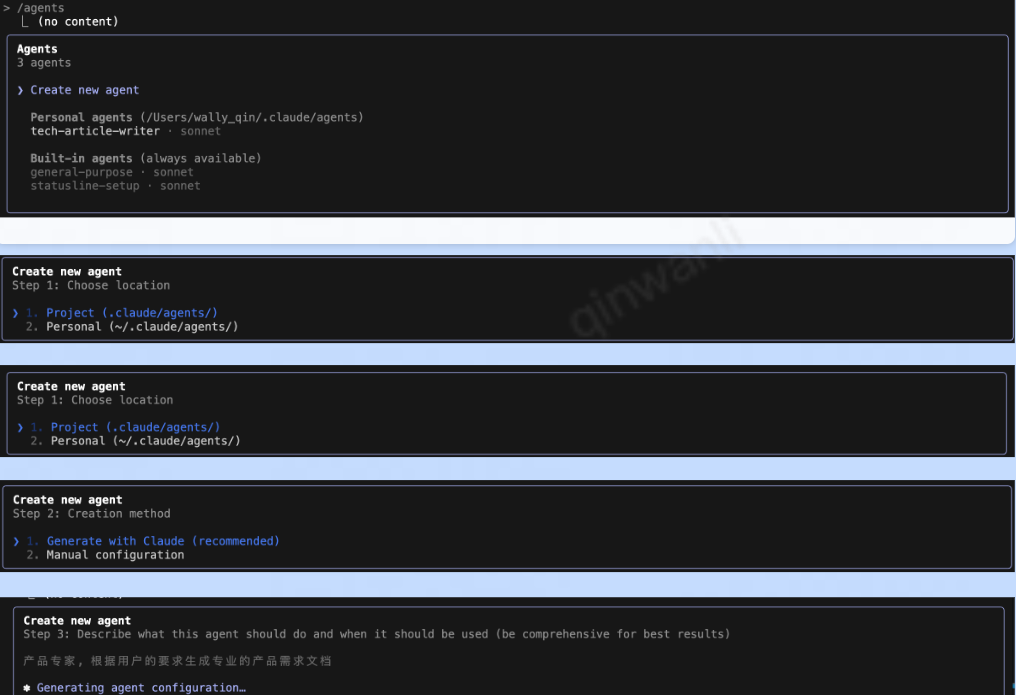Click the spinner icon beside Generating agent configuration
This screenshot has height=695, width=1016.
pos(27,688)
